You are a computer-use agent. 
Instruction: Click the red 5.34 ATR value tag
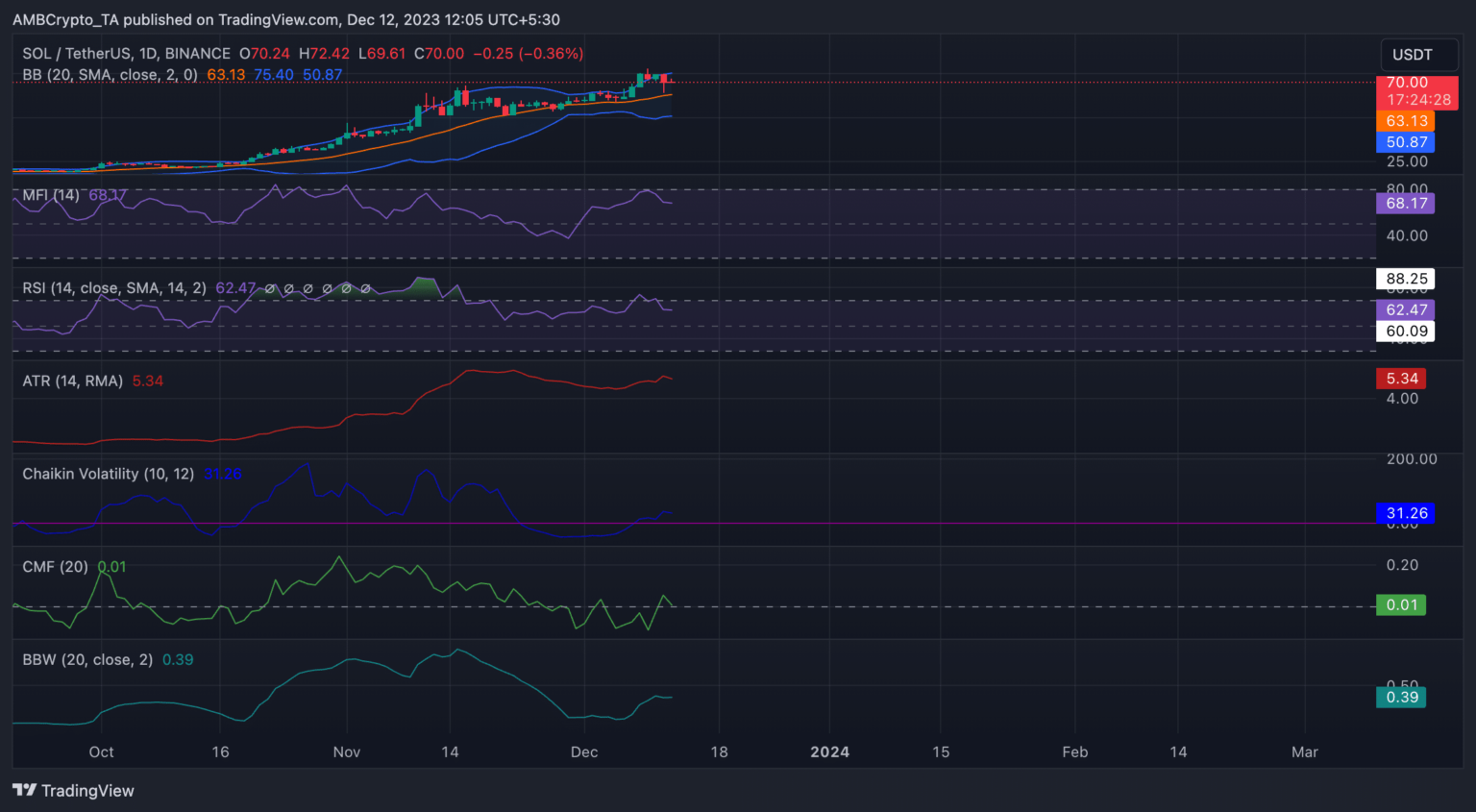1401,379
